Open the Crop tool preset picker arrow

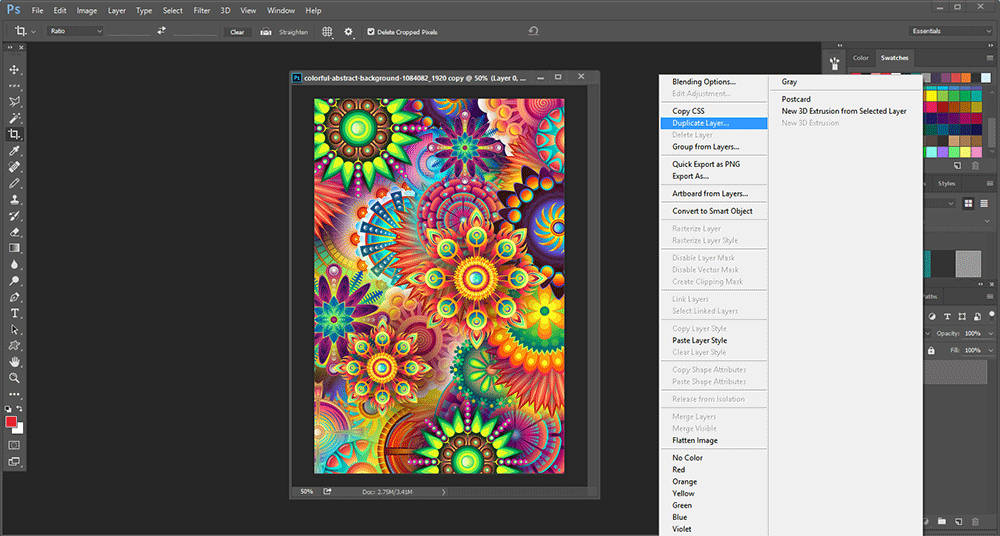(33, 31)
